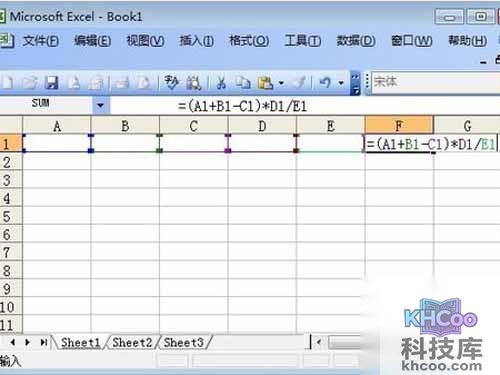
Task: Click the Undo arrow icon
Action: point(325,82)
